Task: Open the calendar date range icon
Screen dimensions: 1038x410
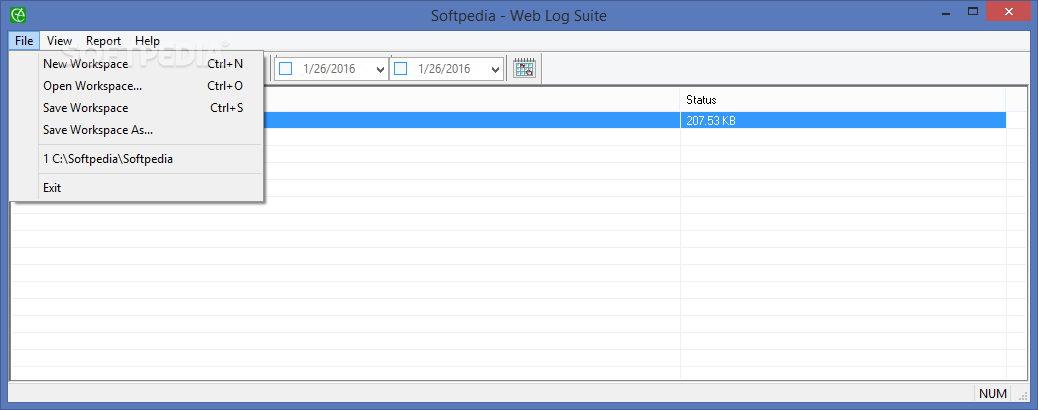Action: pos(524,68)
